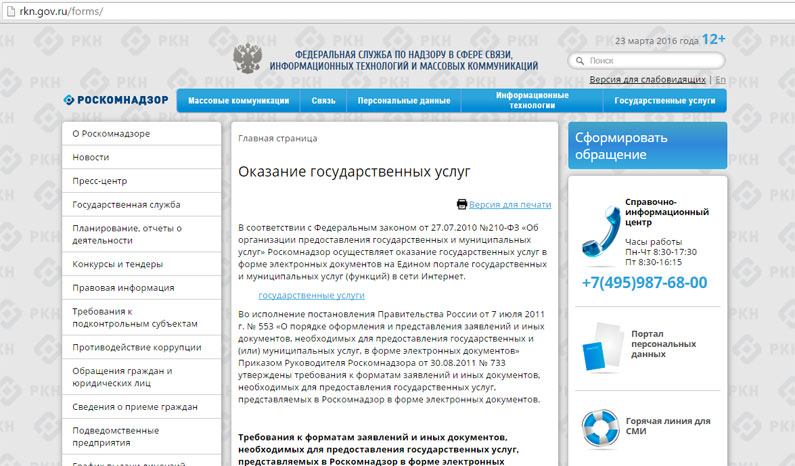Screen dimensions: 795x466
Task: Click the magnifier icon in search box
Action: pos(581,61)
